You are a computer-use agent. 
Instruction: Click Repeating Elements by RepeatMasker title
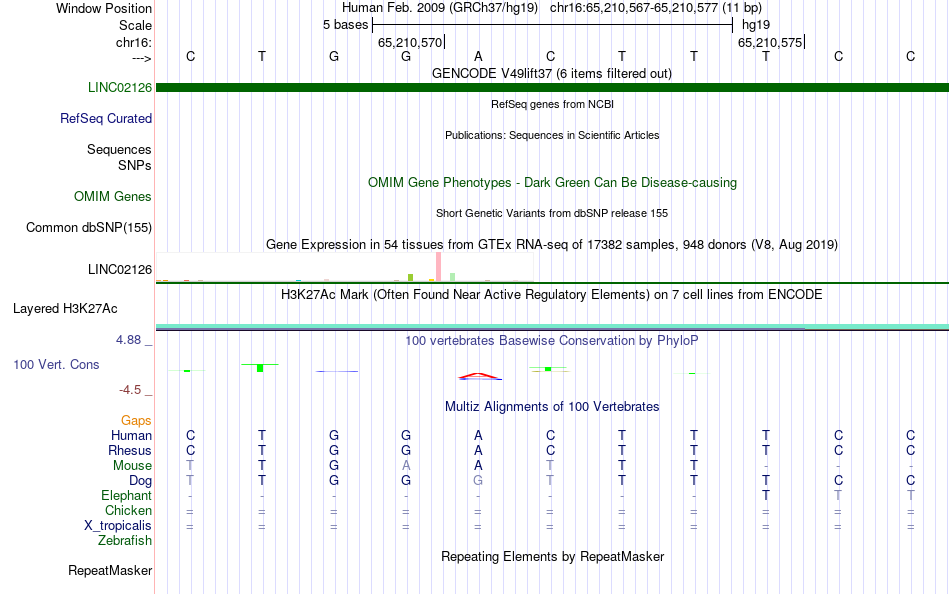(x=552, y=556)
